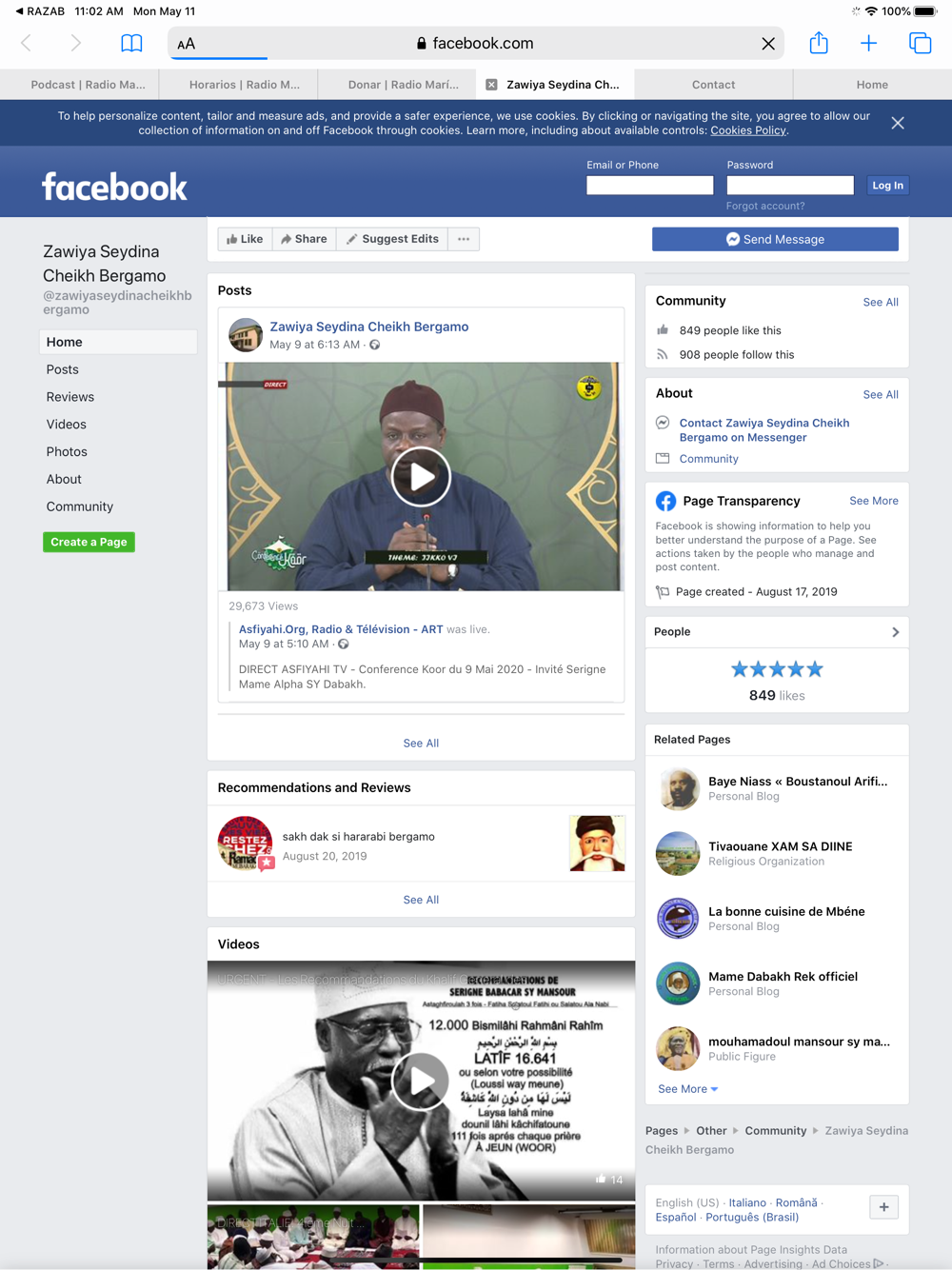The width and height of the screenshot is (952, 1270).
Task: Tap Safari's forward arrow
Action: click(x=76, y=43)
